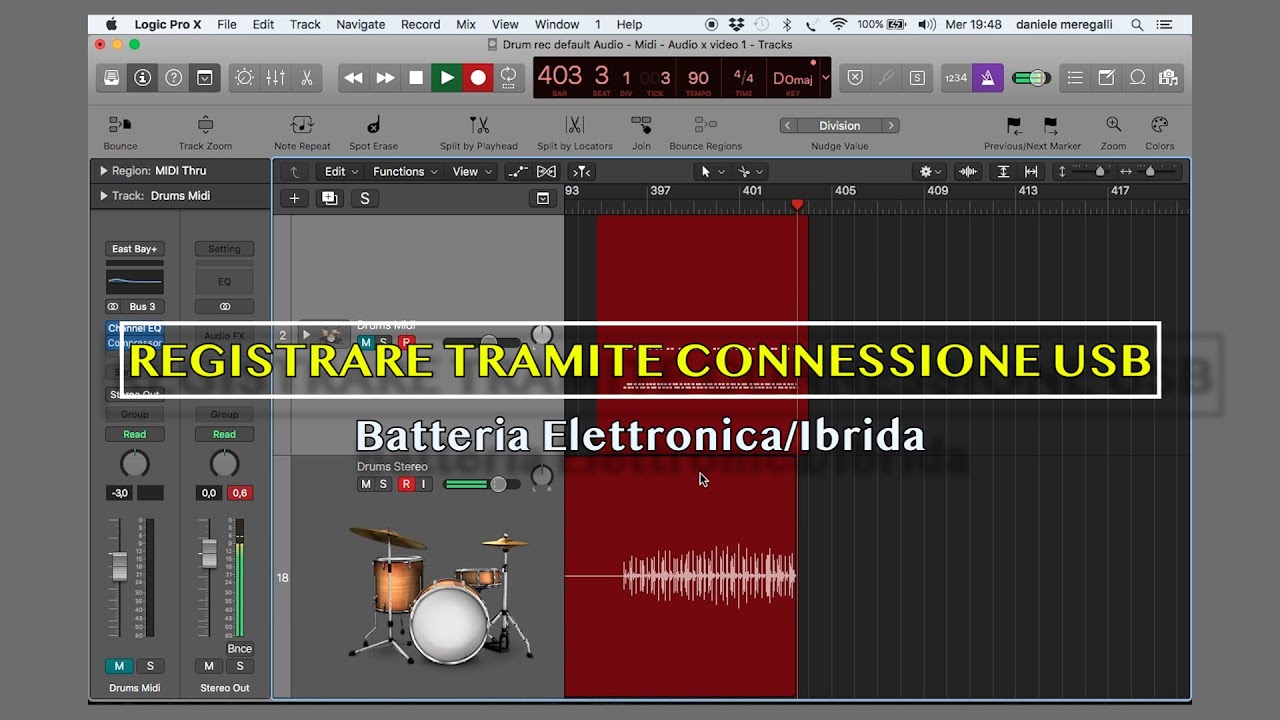Start playback with green Play button

point(447,77)
